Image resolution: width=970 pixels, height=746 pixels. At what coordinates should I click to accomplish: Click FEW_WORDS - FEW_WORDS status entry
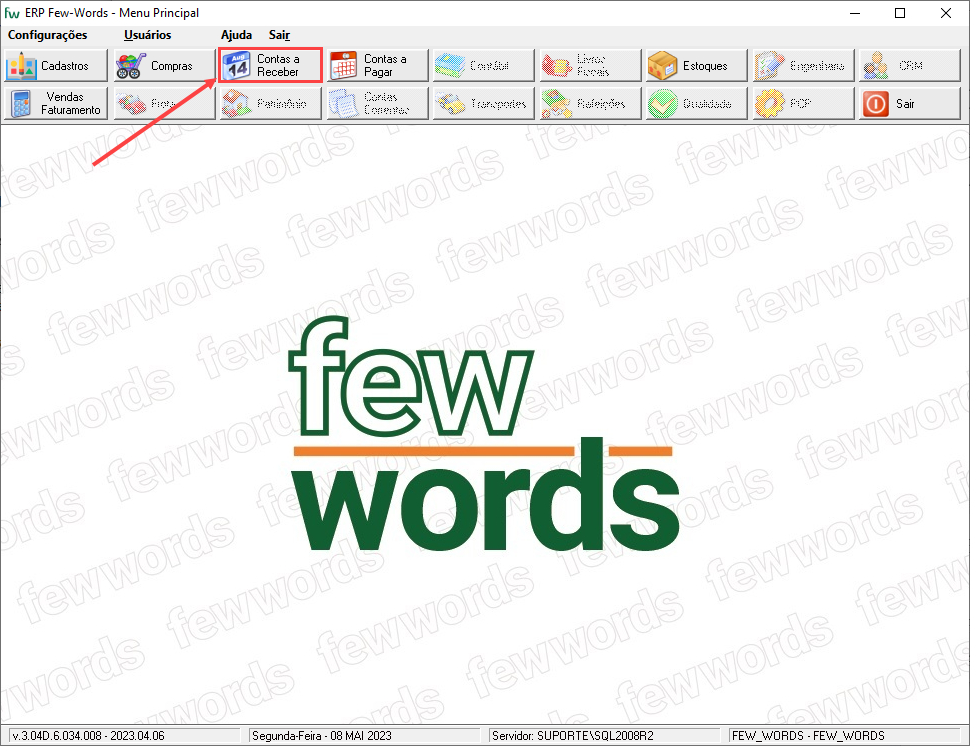tap(808, 735)
